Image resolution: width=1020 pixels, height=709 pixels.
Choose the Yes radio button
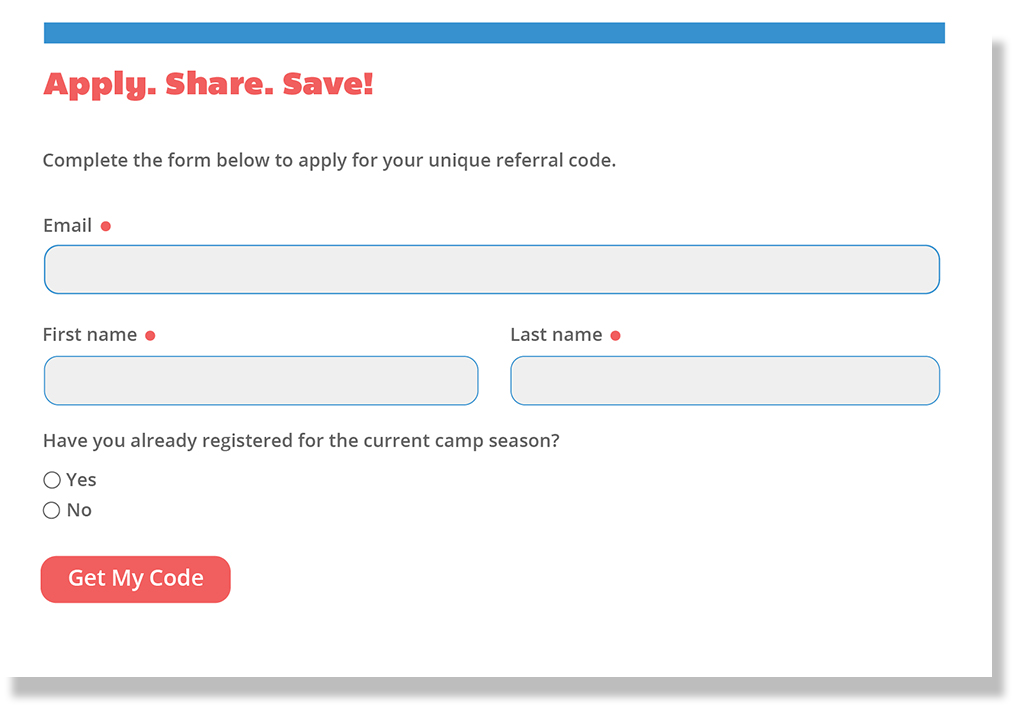(52, 480)
